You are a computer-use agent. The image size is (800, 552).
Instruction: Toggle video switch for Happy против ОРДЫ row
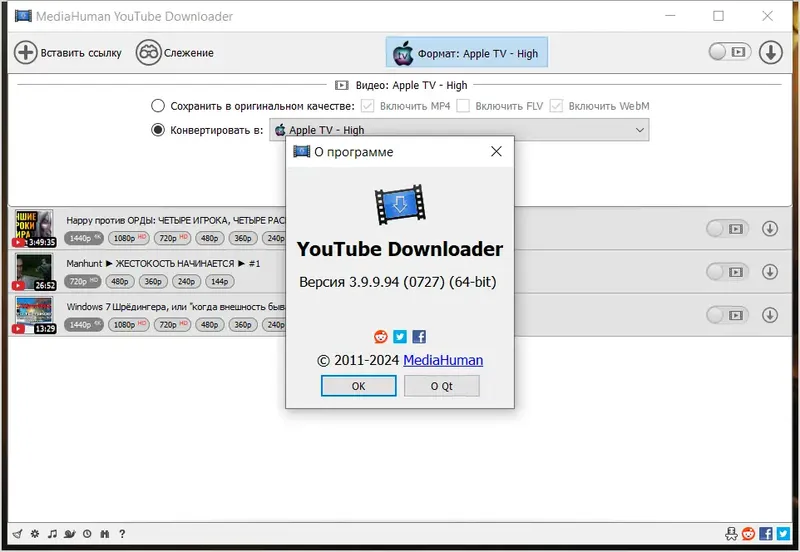(x=728, y=229)
